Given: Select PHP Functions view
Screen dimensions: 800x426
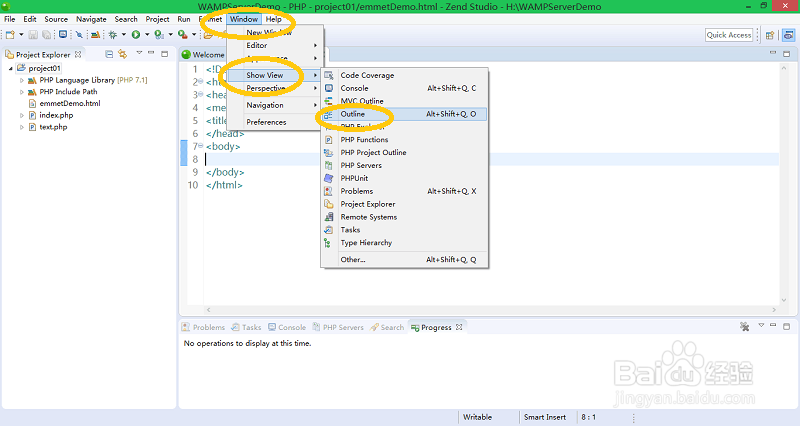Looking at the screenshot, I should (x=405, y=140).
